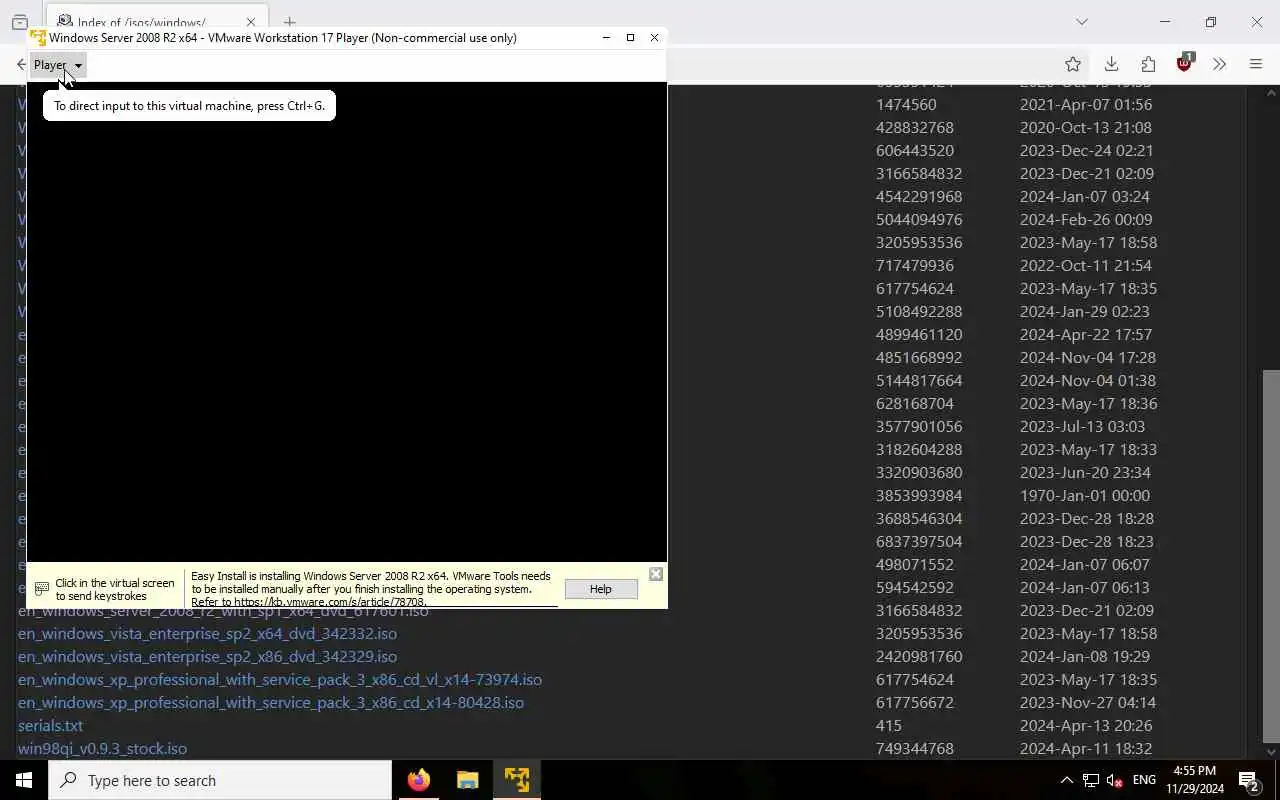Open File Explorer from the taskbar
The image size is (1280, 800).
click(x=467, y=780)
